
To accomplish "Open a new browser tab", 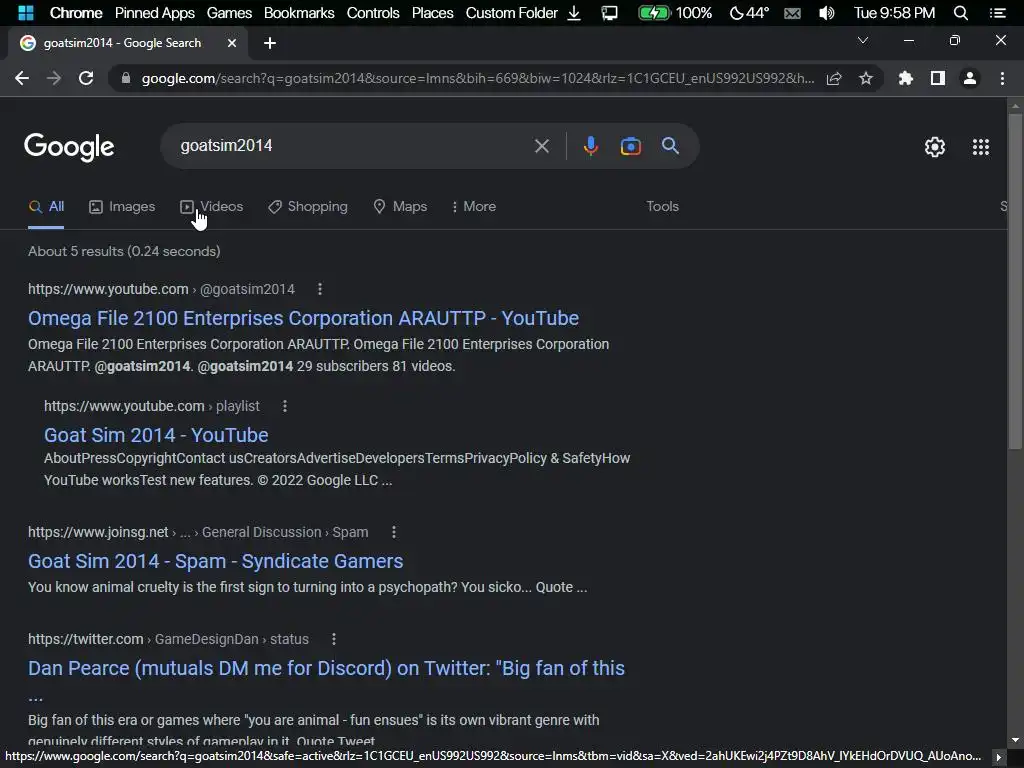I will (x=270, y=43).
